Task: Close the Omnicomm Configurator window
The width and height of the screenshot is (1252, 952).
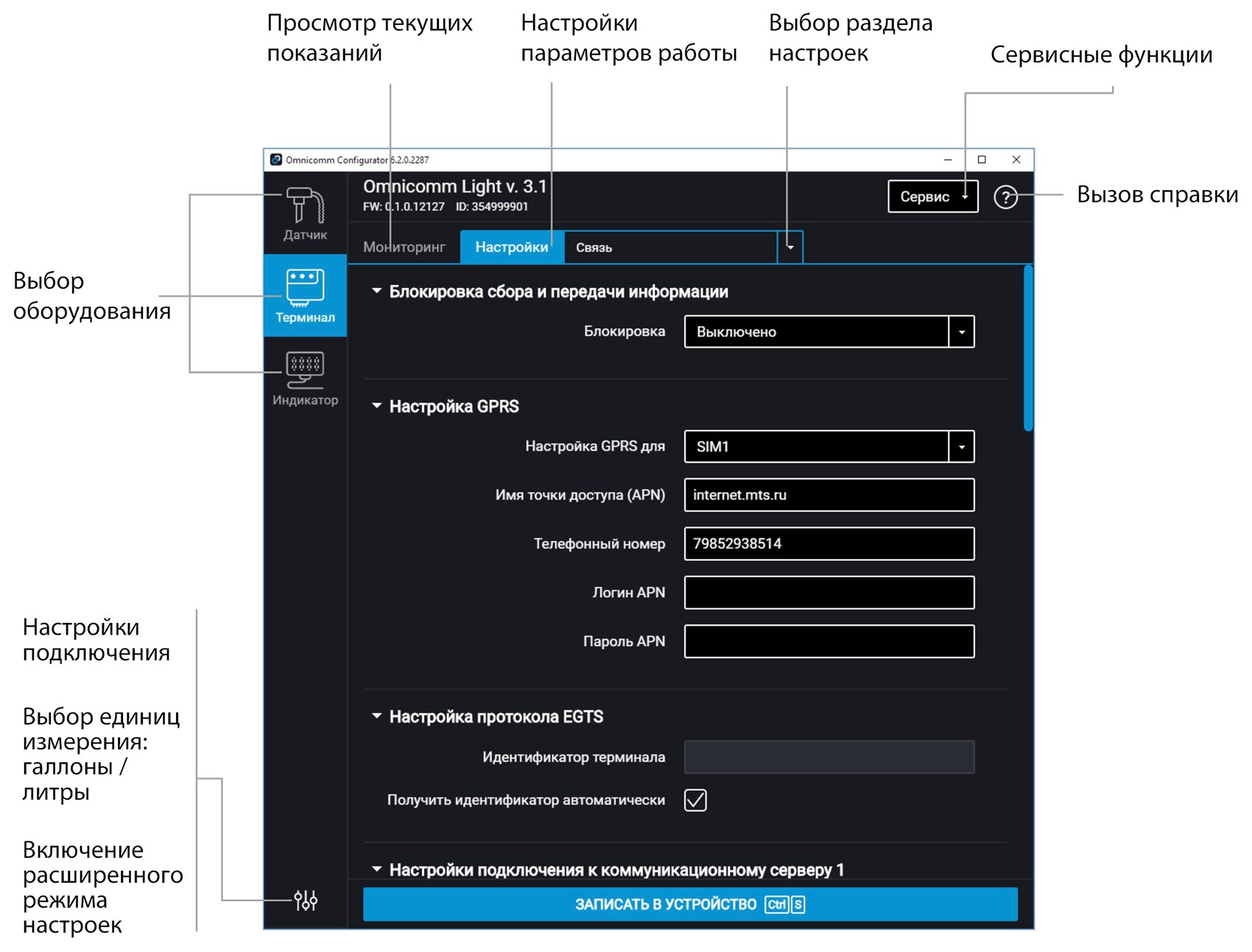Action: click(x=1016, y=160)
